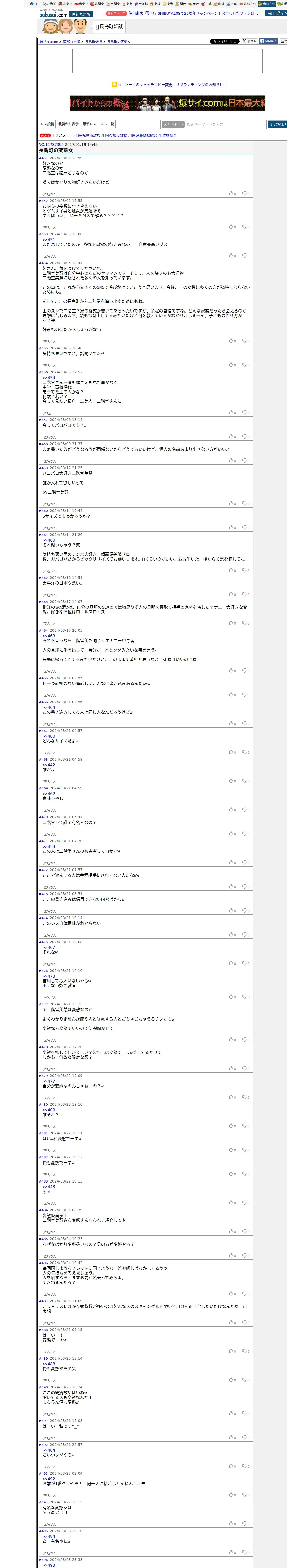Screen dimensions: 287x1568
Task: Click the ログイン button
Action: pyautogui.click(x=277, y=13)
